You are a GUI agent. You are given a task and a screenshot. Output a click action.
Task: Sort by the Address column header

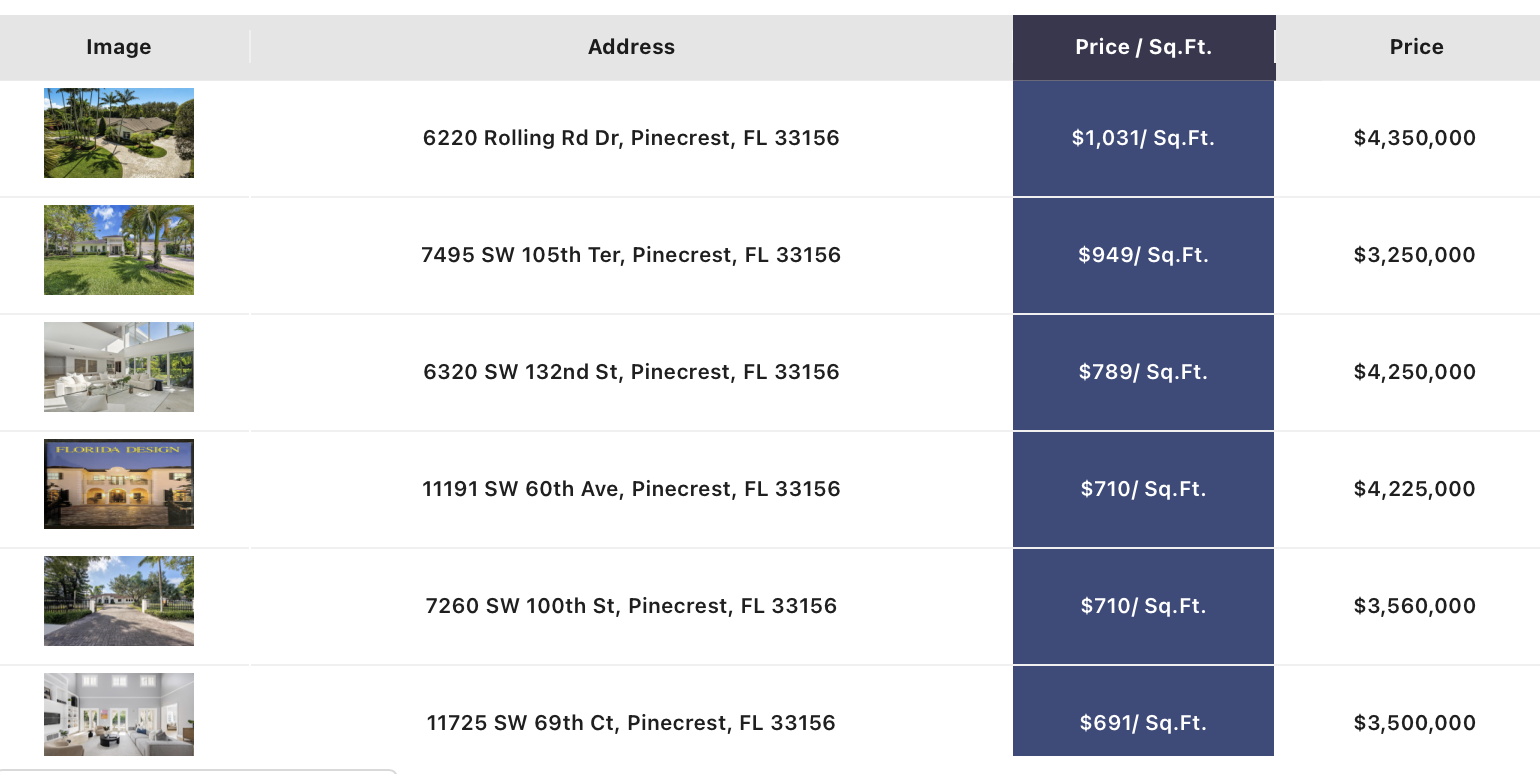[631, 47]
